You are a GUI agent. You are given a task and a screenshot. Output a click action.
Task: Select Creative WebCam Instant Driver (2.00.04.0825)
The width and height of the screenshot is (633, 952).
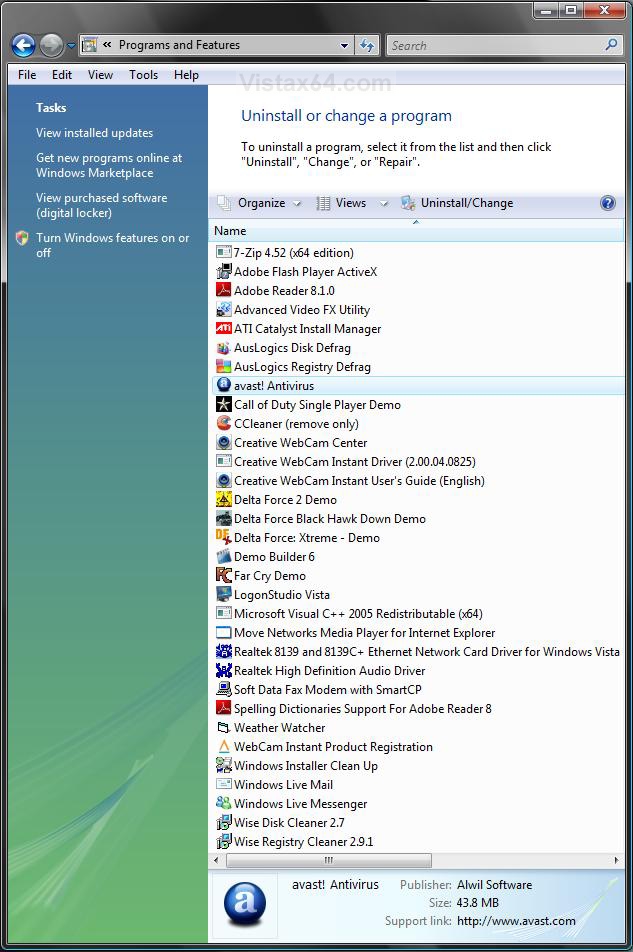click(354, 461)
